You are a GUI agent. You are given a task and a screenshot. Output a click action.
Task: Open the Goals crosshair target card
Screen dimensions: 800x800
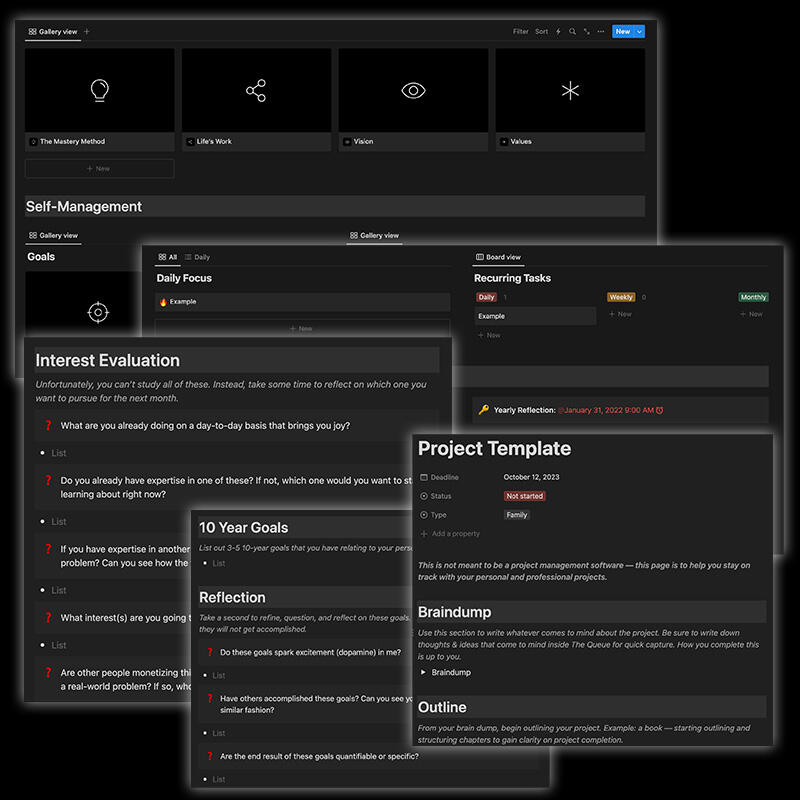click(97, 313)
